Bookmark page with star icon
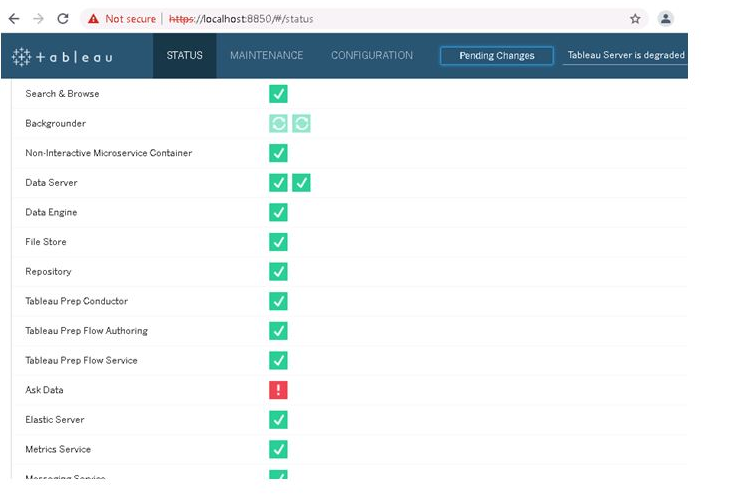This screenshot has height=499, width=730. coord(635,19)
